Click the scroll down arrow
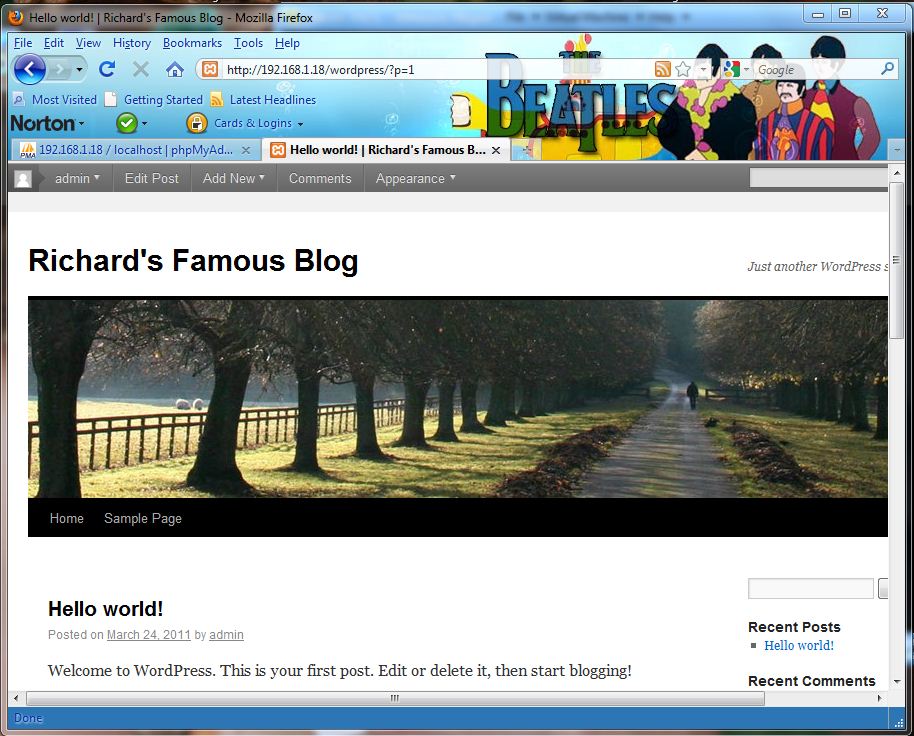This screenshot has height=736, width=914. coord(897,681)
